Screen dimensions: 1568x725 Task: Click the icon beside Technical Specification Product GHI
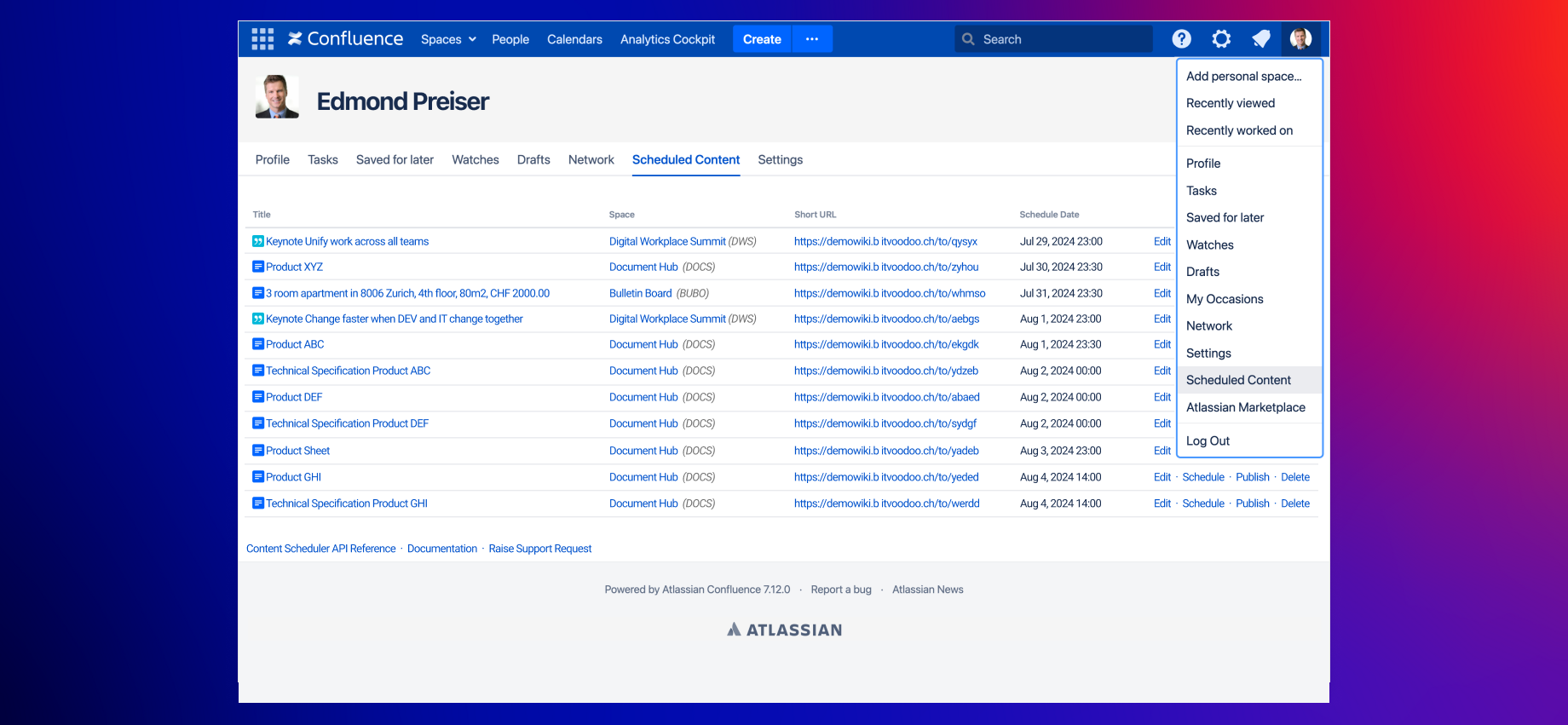(258, 503)
